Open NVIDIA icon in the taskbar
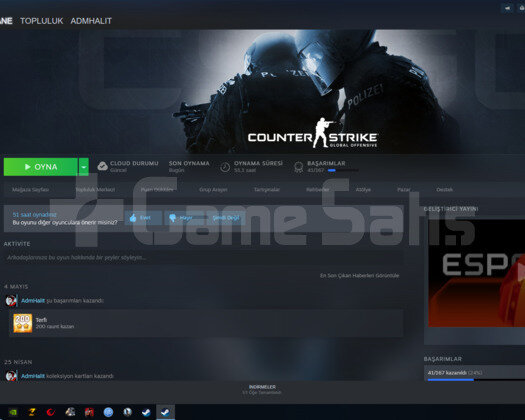Viewport: 525px width, 420px height. [13, 412]
